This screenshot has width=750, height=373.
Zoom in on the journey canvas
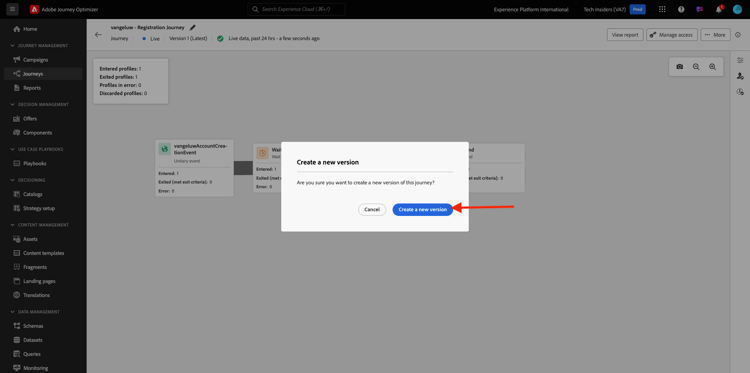tap(713, 67)
